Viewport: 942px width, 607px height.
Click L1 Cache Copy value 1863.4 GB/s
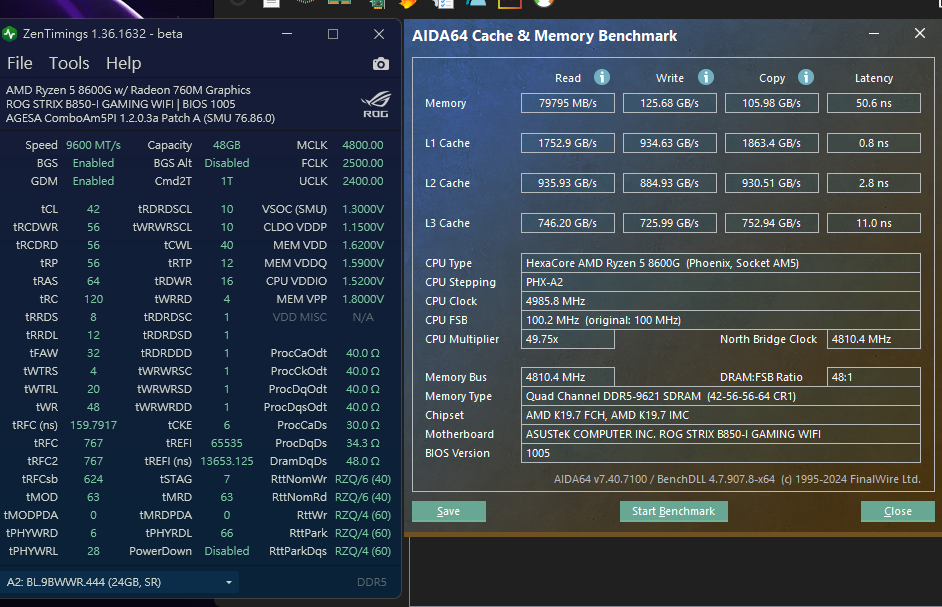(772, 143)
